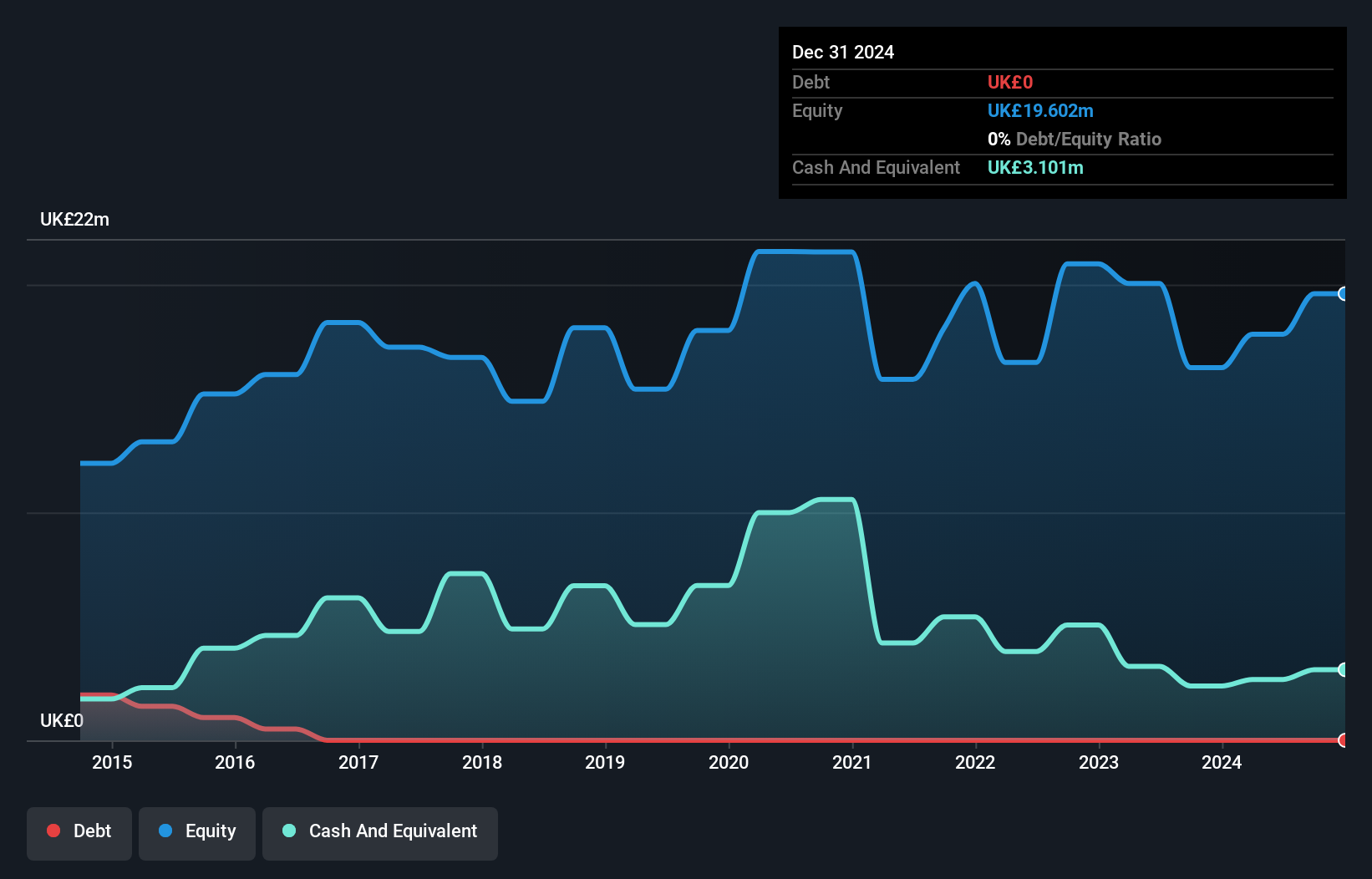The height and width of the screenshot is (879, 1372).
Task: Click the 2018 x-axis label
Action: click(482, 762)
